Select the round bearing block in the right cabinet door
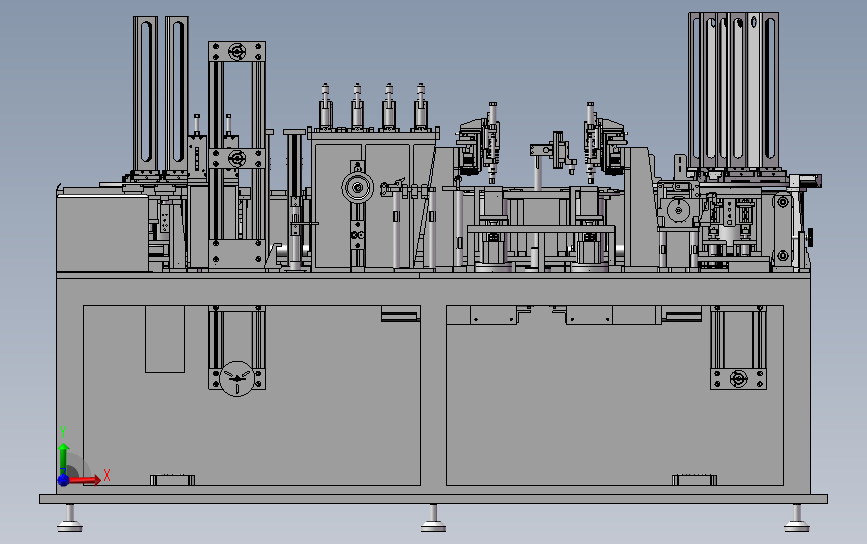Image resolution: width=867 pixels, height=544 pixels. coord(739,379)
